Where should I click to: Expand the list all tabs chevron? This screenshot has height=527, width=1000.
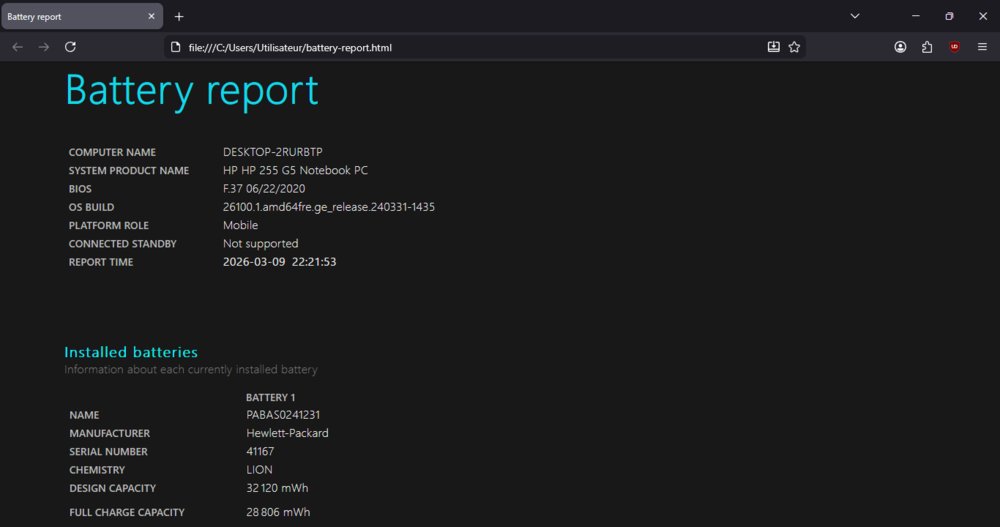point(855,16)
